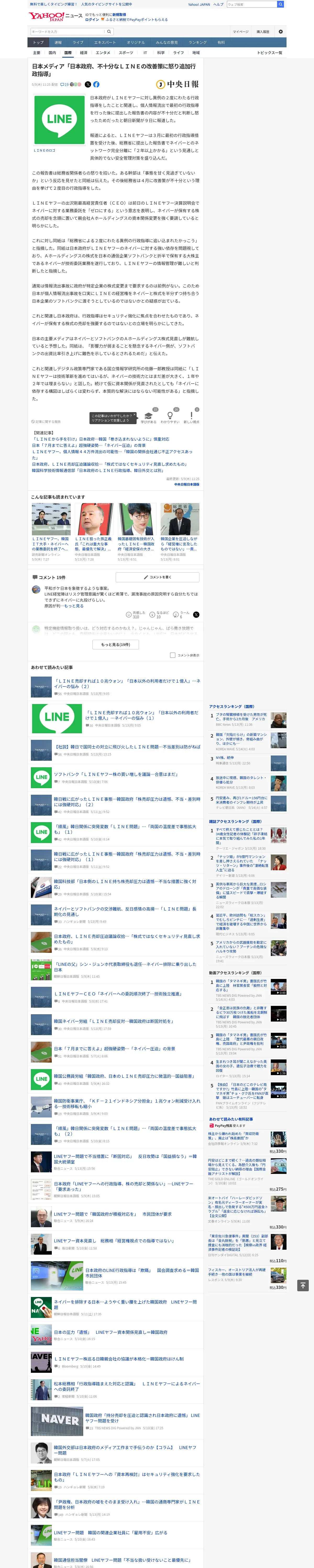Image resolution: width=314 pixels, height=1568 pixels.
Task: Open article ソフトバンク「ＬＩＮＥヤフー株の買い増しを議論
Action: (116, 774)
